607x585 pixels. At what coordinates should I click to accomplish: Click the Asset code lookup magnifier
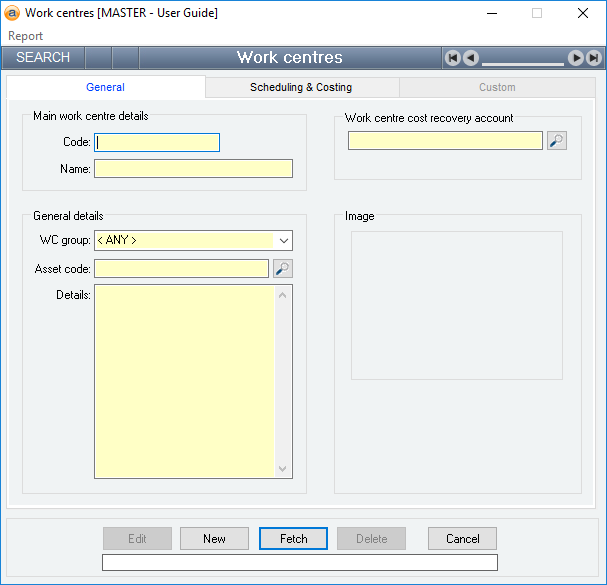(283, 269)
